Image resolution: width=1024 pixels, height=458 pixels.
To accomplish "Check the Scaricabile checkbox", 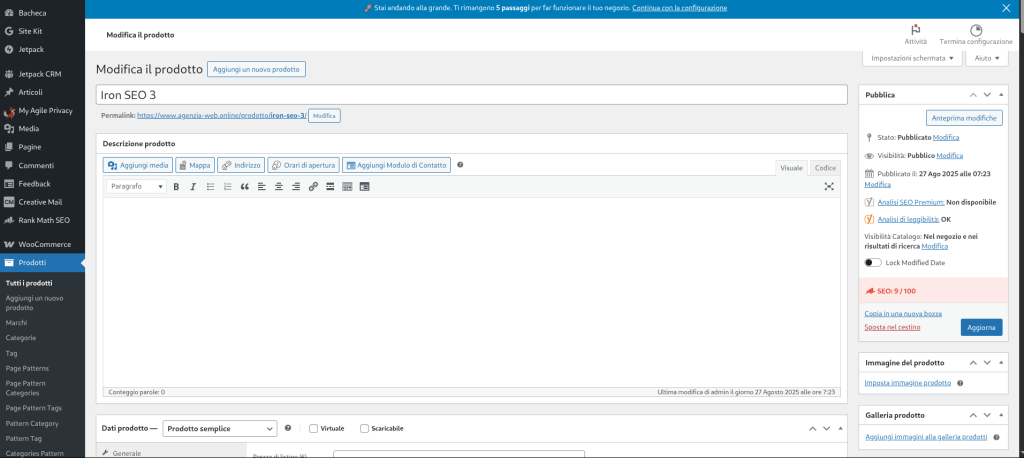I will tap(364, 428).
